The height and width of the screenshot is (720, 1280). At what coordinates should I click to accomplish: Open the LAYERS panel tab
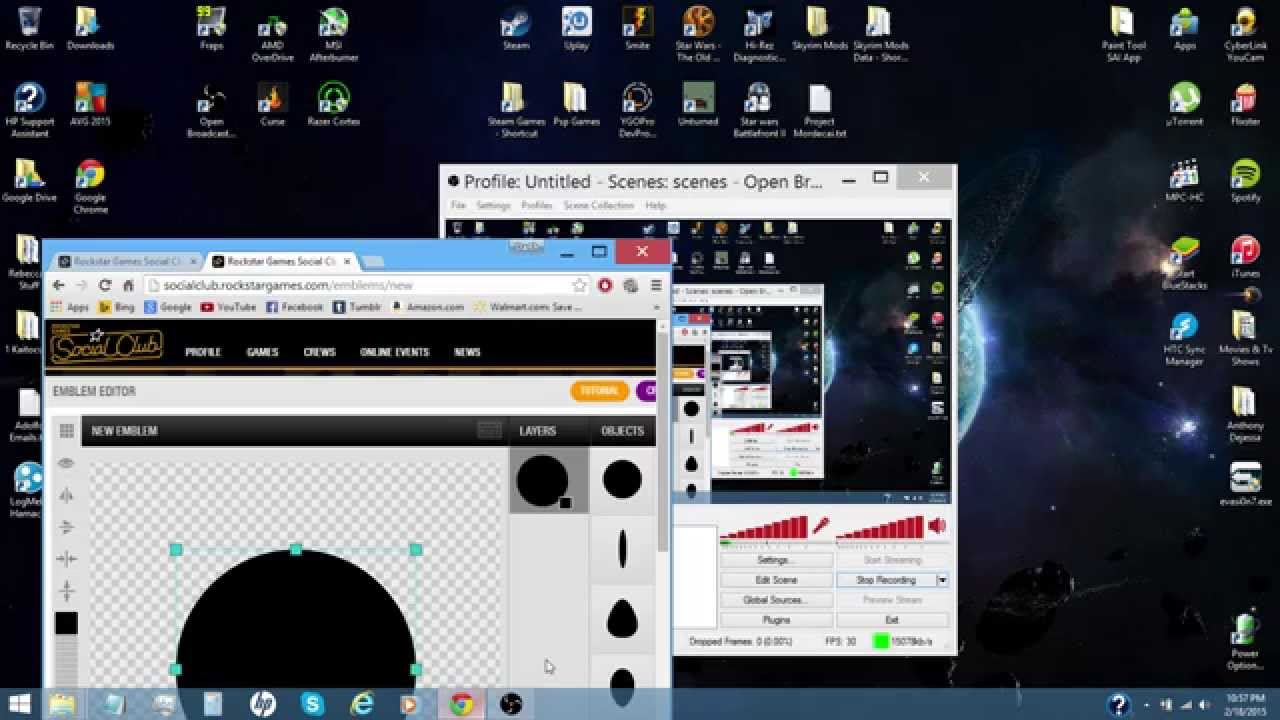pos(537,431)
